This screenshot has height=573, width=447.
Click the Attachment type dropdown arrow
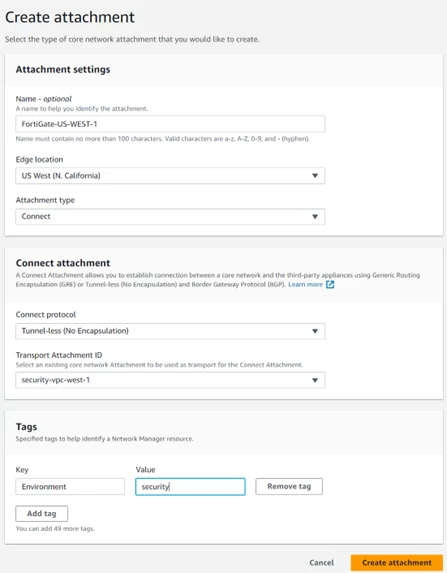coord(315,217)
